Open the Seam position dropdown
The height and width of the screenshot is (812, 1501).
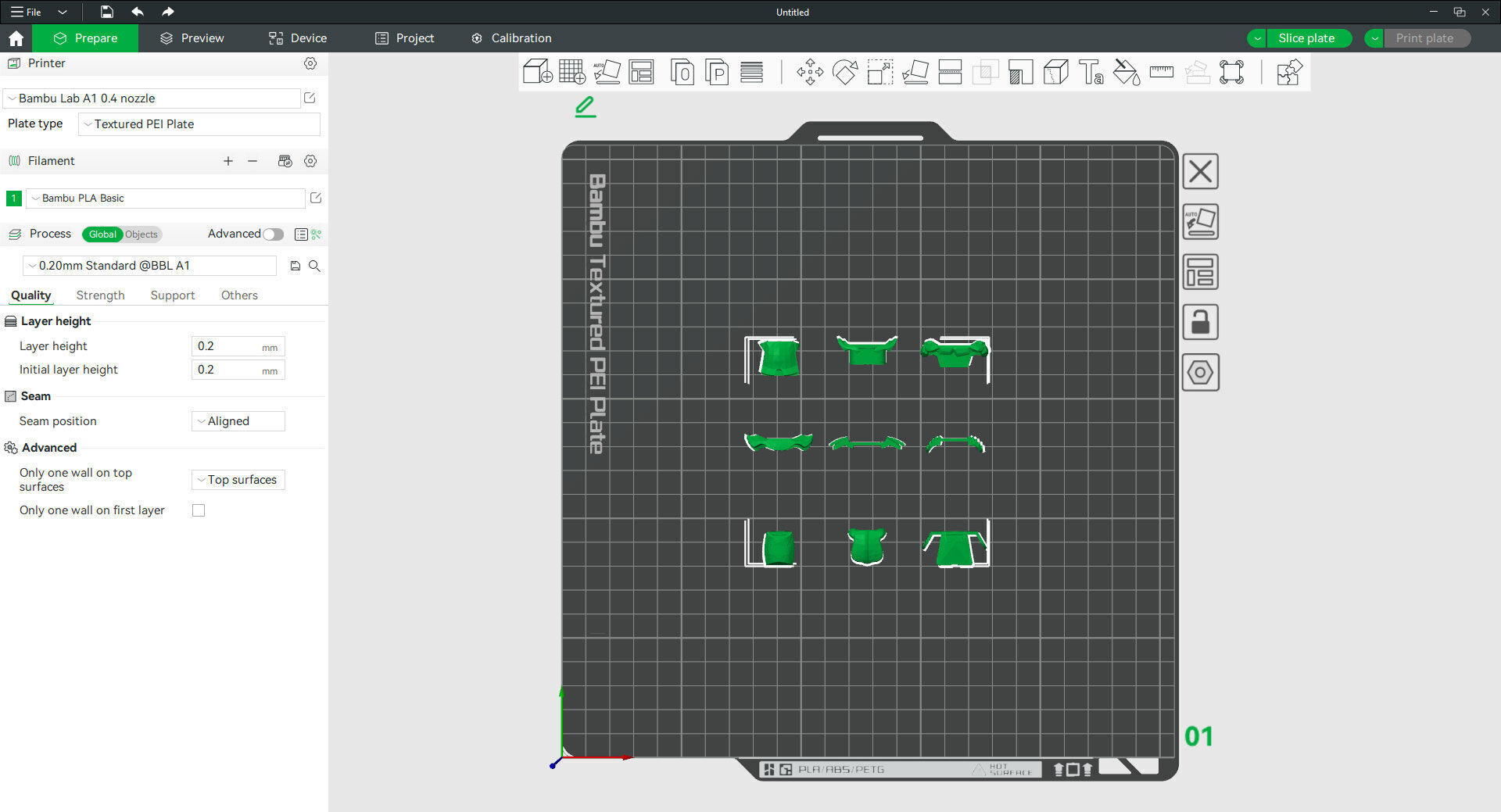[x=238, y=421]
